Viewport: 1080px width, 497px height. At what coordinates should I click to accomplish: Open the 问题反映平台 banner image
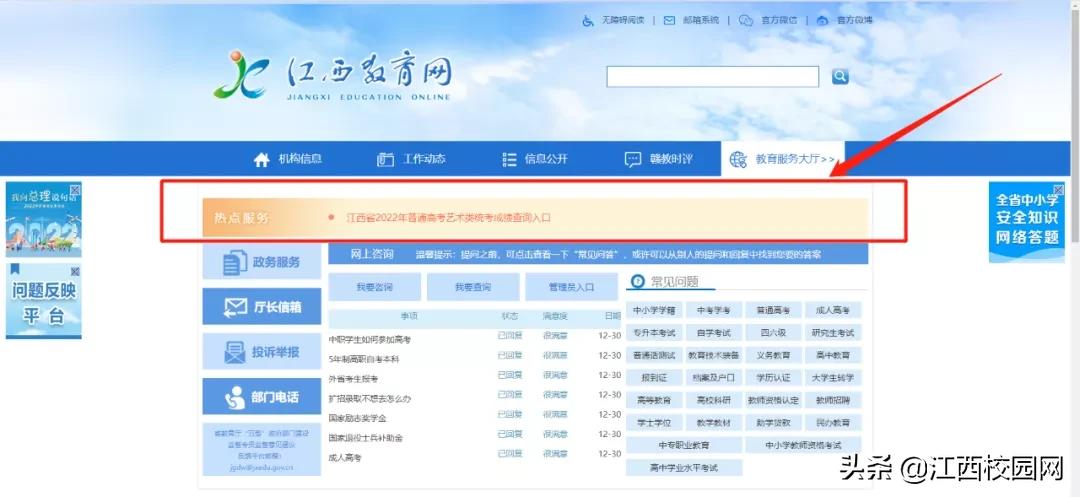[x=43, y=301]
